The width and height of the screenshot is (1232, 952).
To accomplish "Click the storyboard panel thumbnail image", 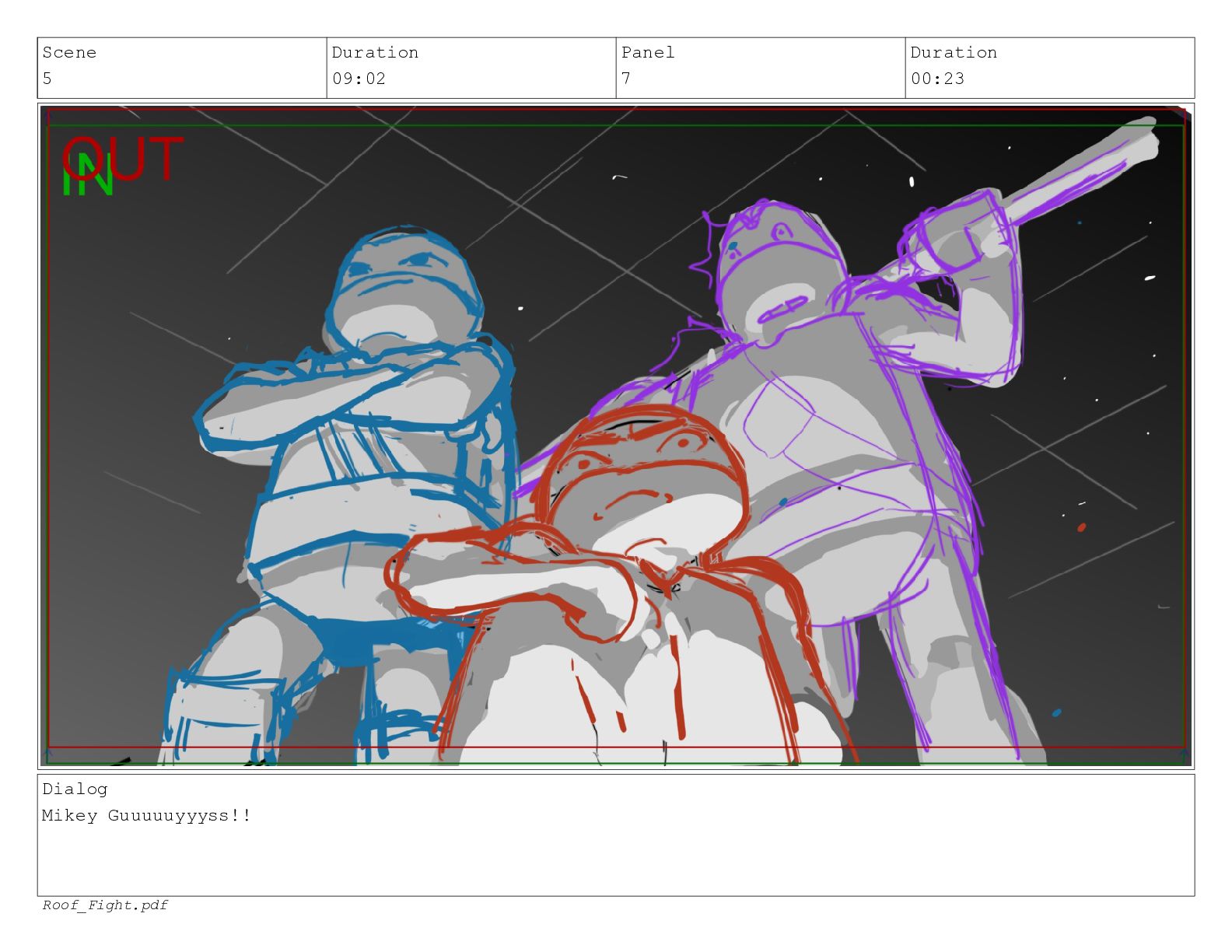I will coord(616,436).
